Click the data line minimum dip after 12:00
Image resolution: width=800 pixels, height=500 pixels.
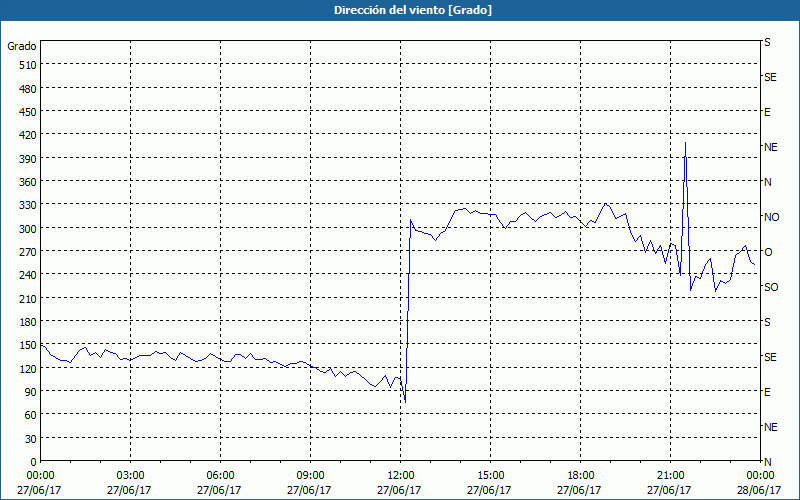(405, 402)
